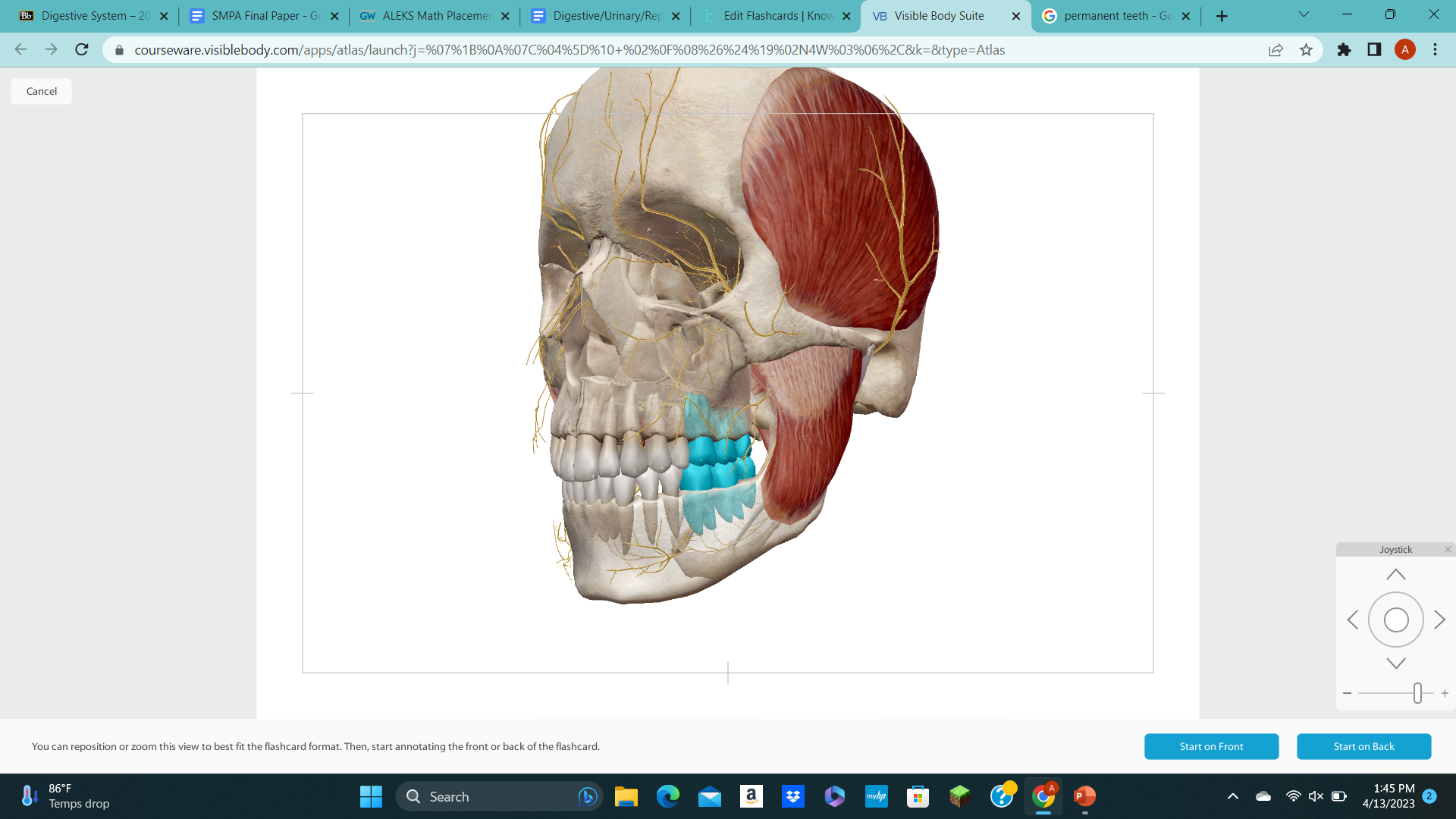Screen dimensions: 1456x819
Task: Share the page via the share icon
Action: click(x=1276, y=50)
